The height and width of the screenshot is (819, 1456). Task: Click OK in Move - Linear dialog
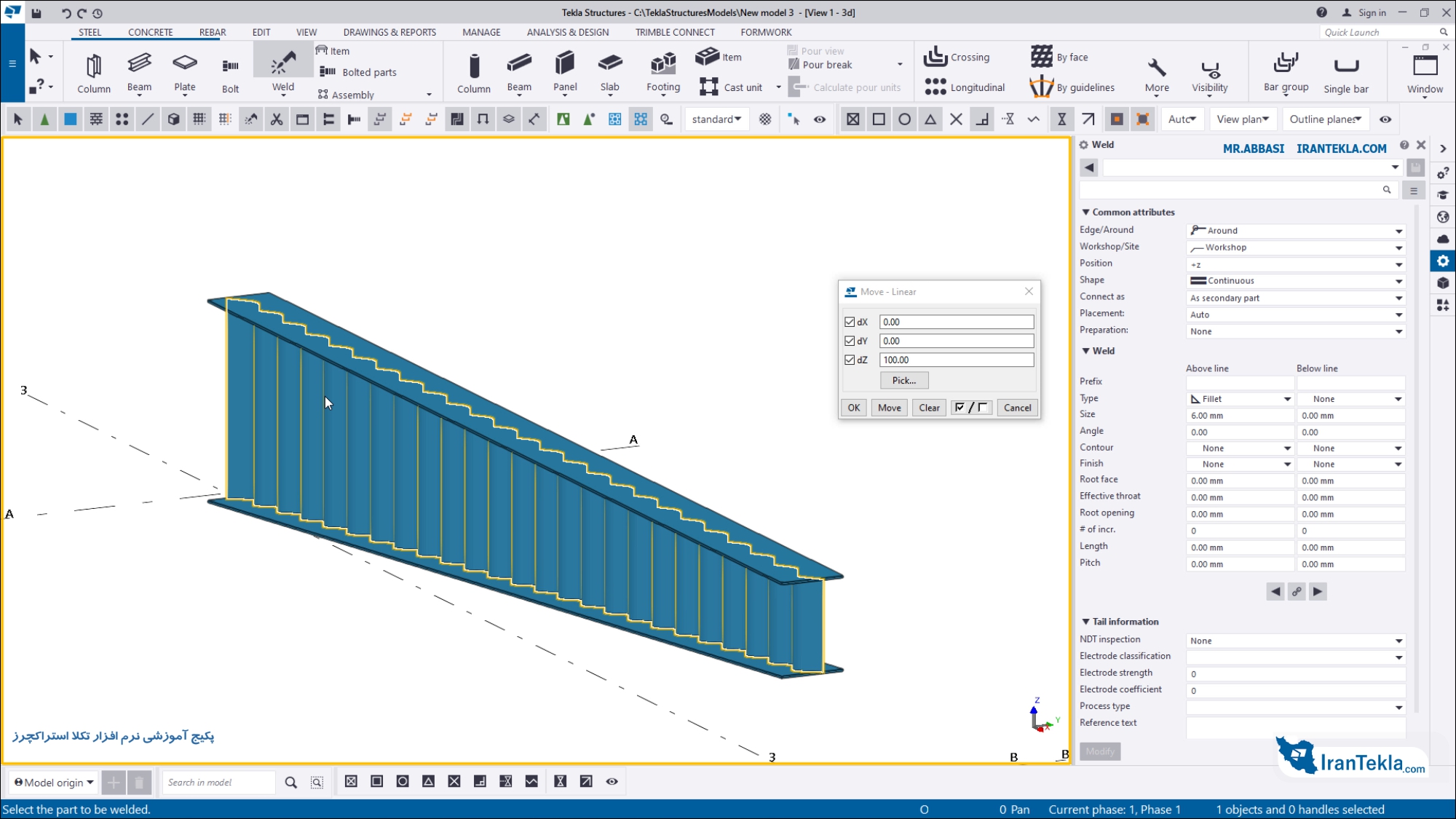pyautogui.click(x=854, y=408)
